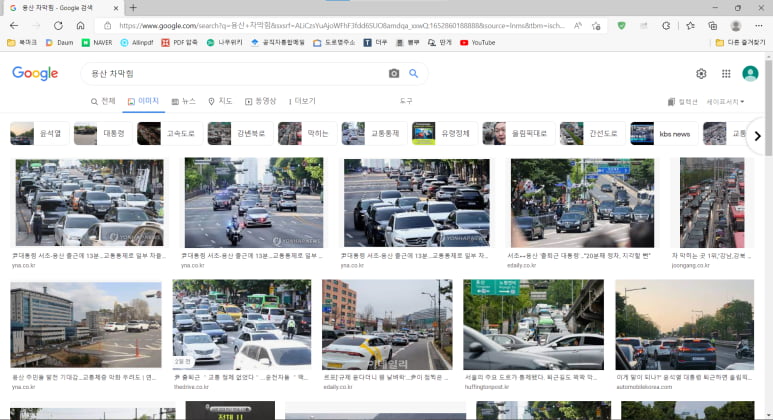Open the YouTube bookmark
Image resolution: width=773 pixels, height=420 pixels.
point(477,43)
